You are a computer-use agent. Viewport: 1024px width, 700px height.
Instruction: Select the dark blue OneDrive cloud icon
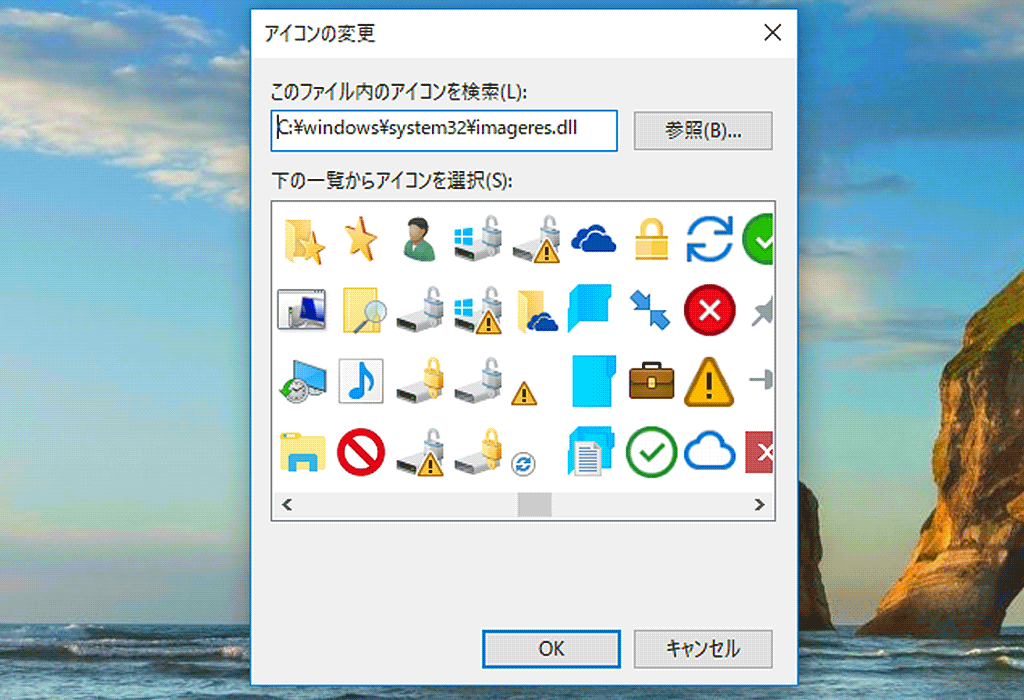(x=593, y=239)
